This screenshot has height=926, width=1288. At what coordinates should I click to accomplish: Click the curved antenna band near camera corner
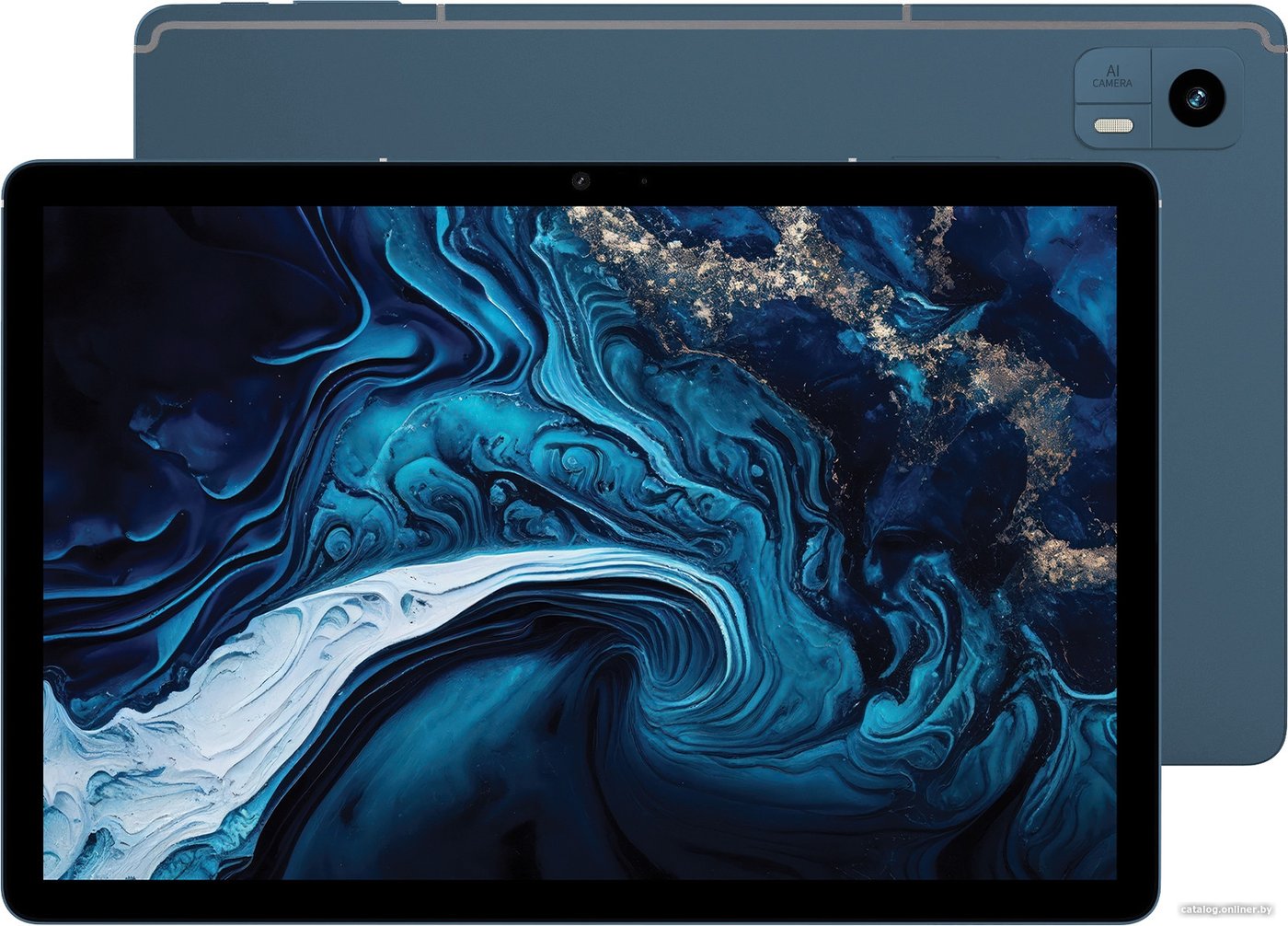click(x=1268, y=37)
